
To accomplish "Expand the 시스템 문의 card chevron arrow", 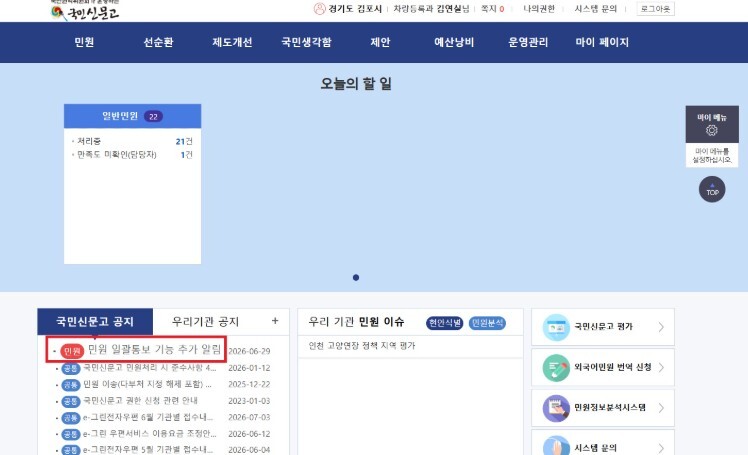I will [x=661, y=448].
